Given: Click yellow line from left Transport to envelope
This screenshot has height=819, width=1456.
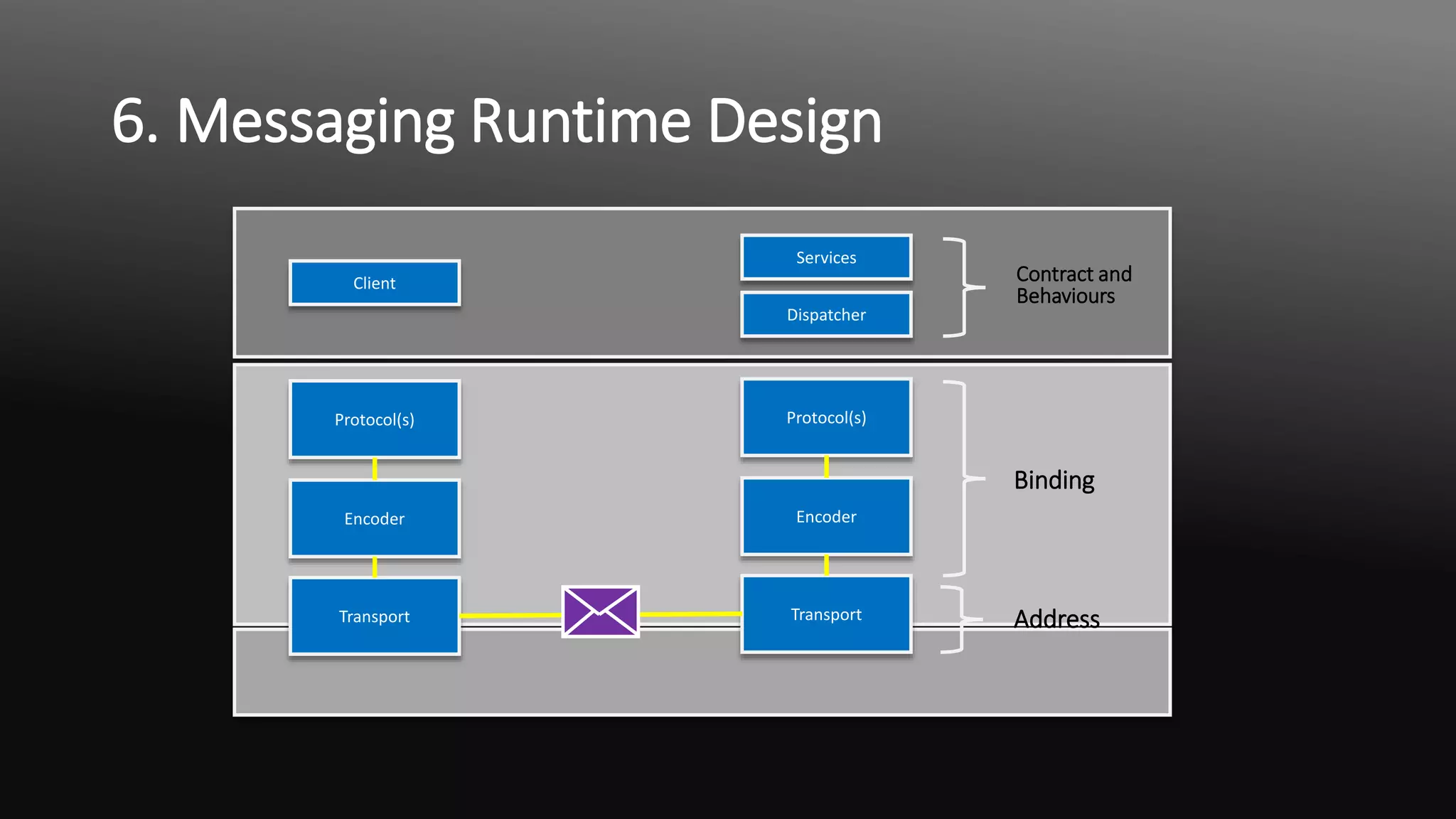Looking at the screenshot, I should click(x=510, y=615).
